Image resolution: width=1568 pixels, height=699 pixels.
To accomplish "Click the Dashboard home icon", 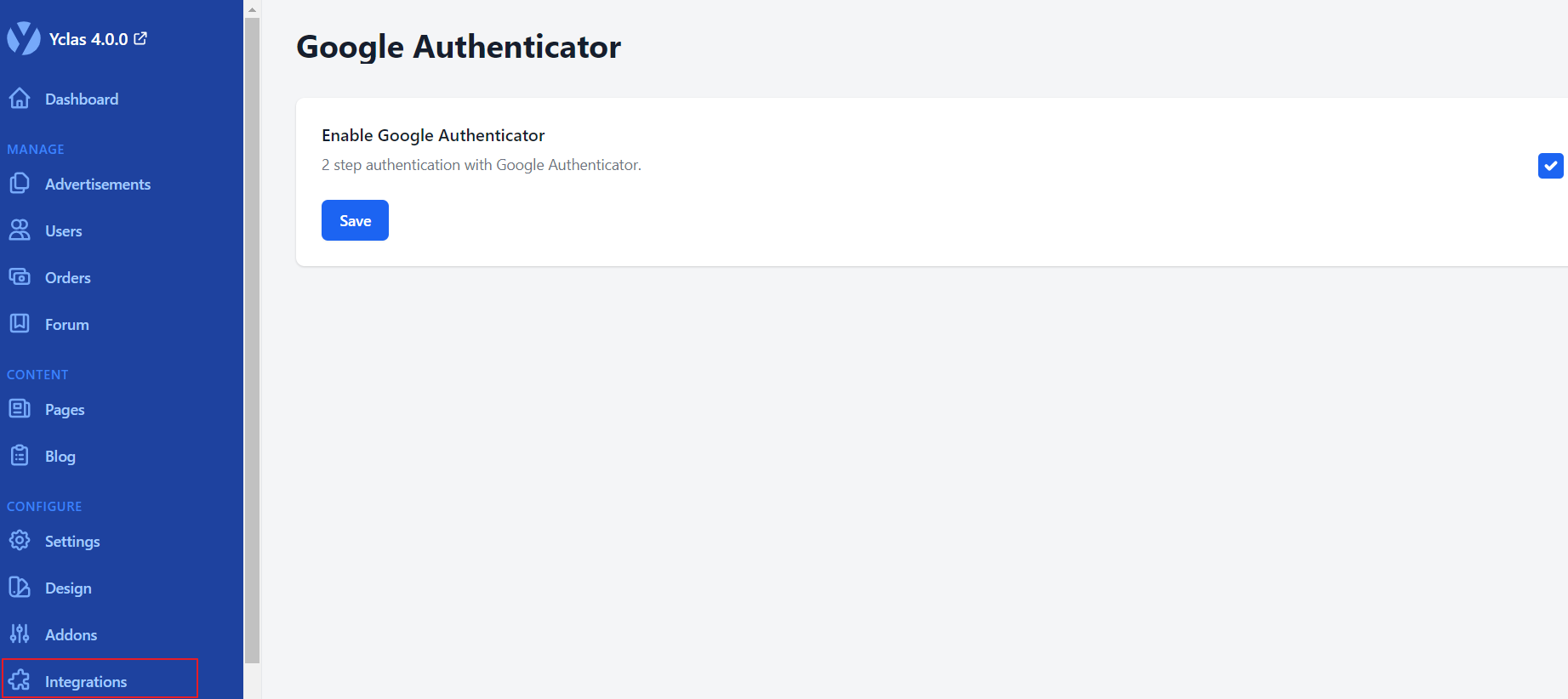I will coord(20,99).
